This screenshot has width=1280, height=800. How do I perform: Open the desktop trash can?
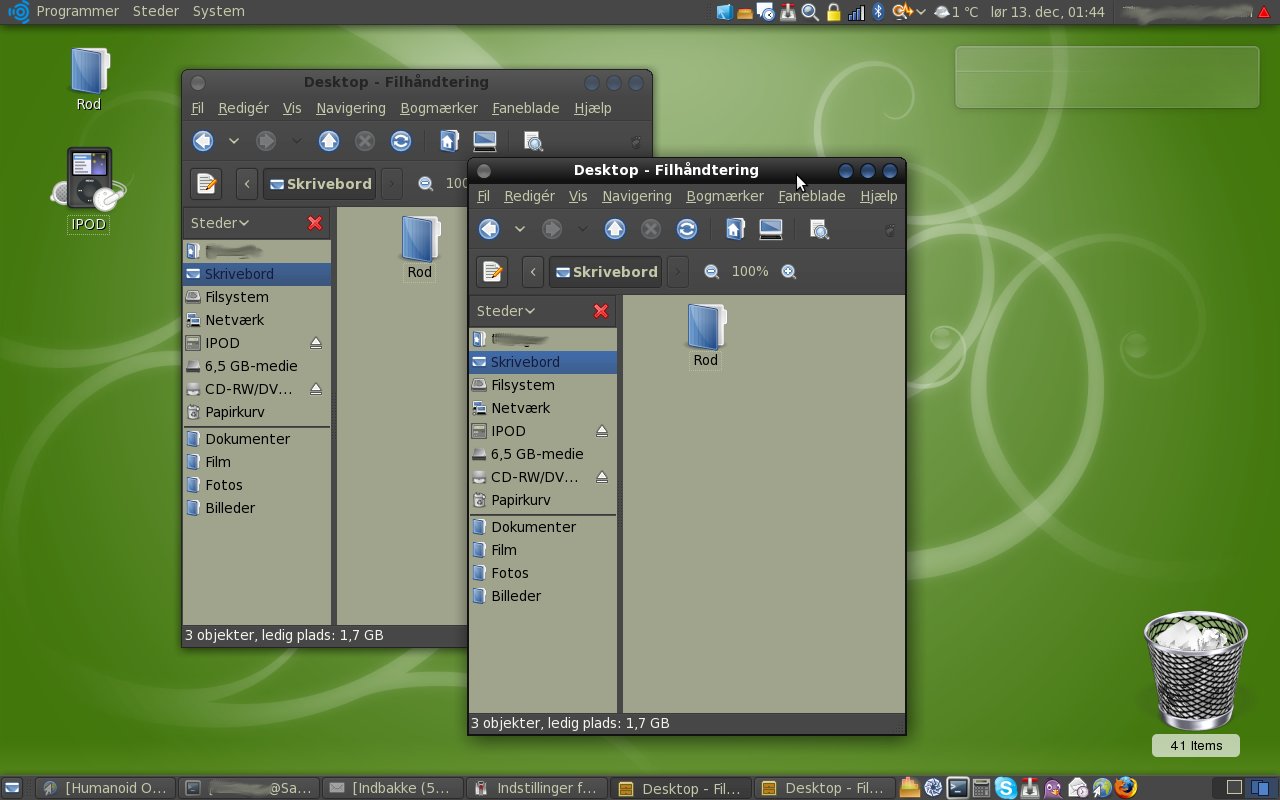click(1195, 671)
